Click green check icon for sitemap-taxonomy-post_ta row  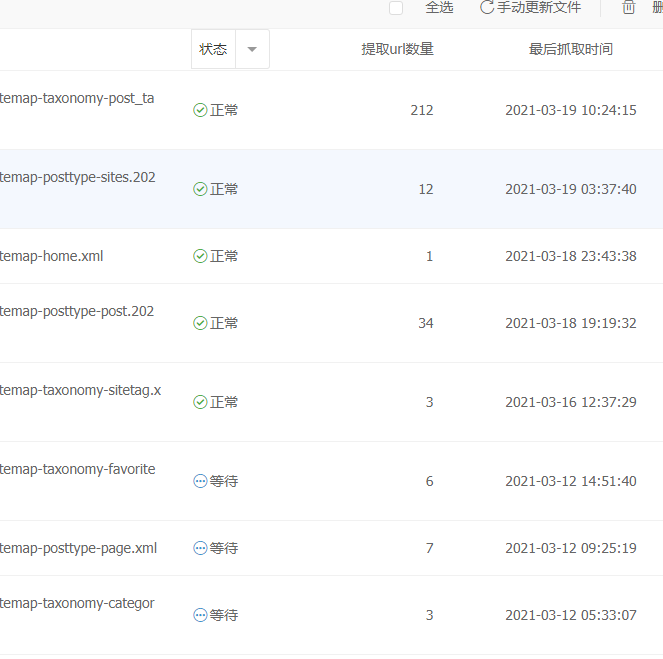[x=200, y=110]
